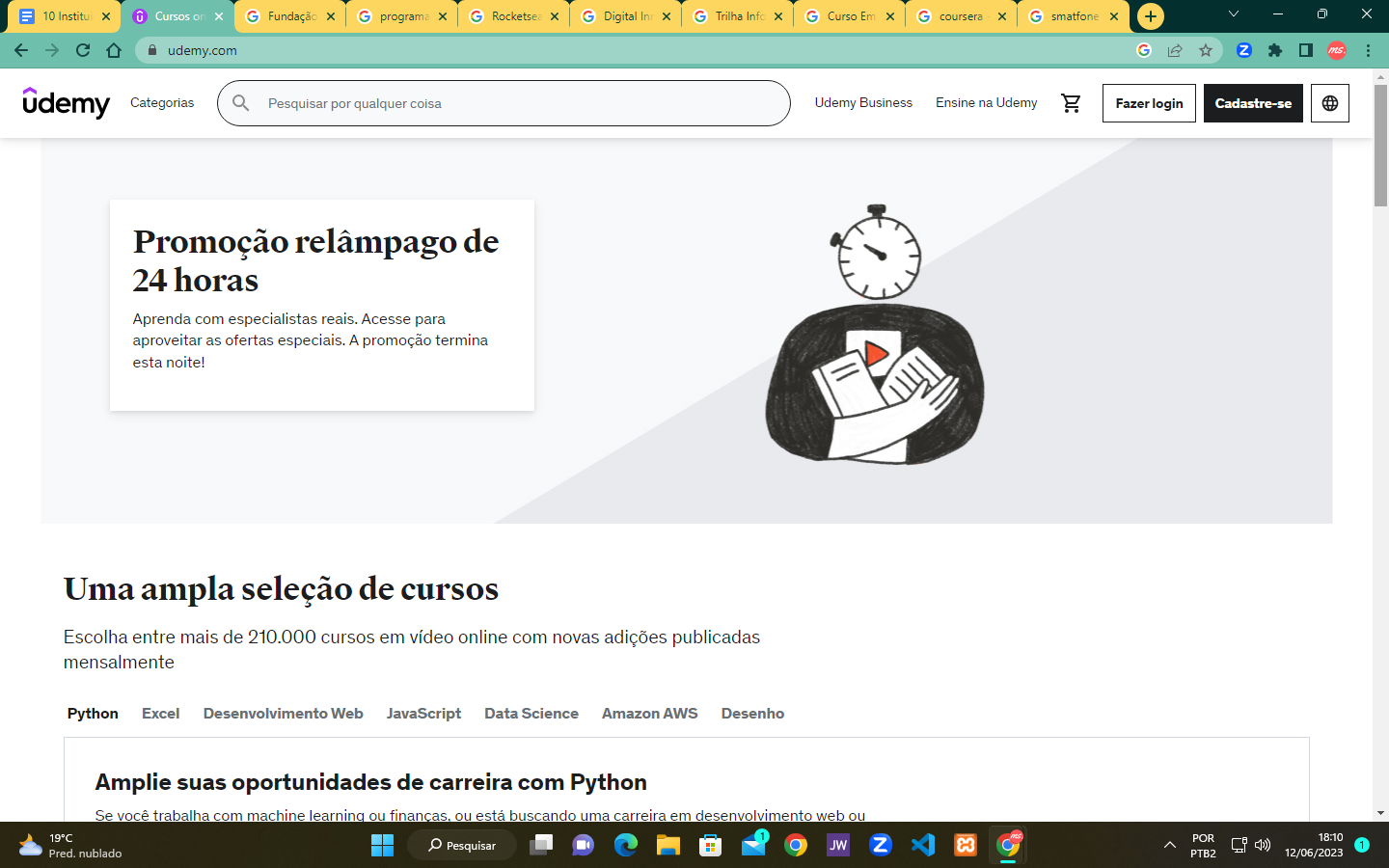The height and width of the screenshot is (868, 1389).
Task: Open Windows Start menu
Action: [x=383, y=845]
